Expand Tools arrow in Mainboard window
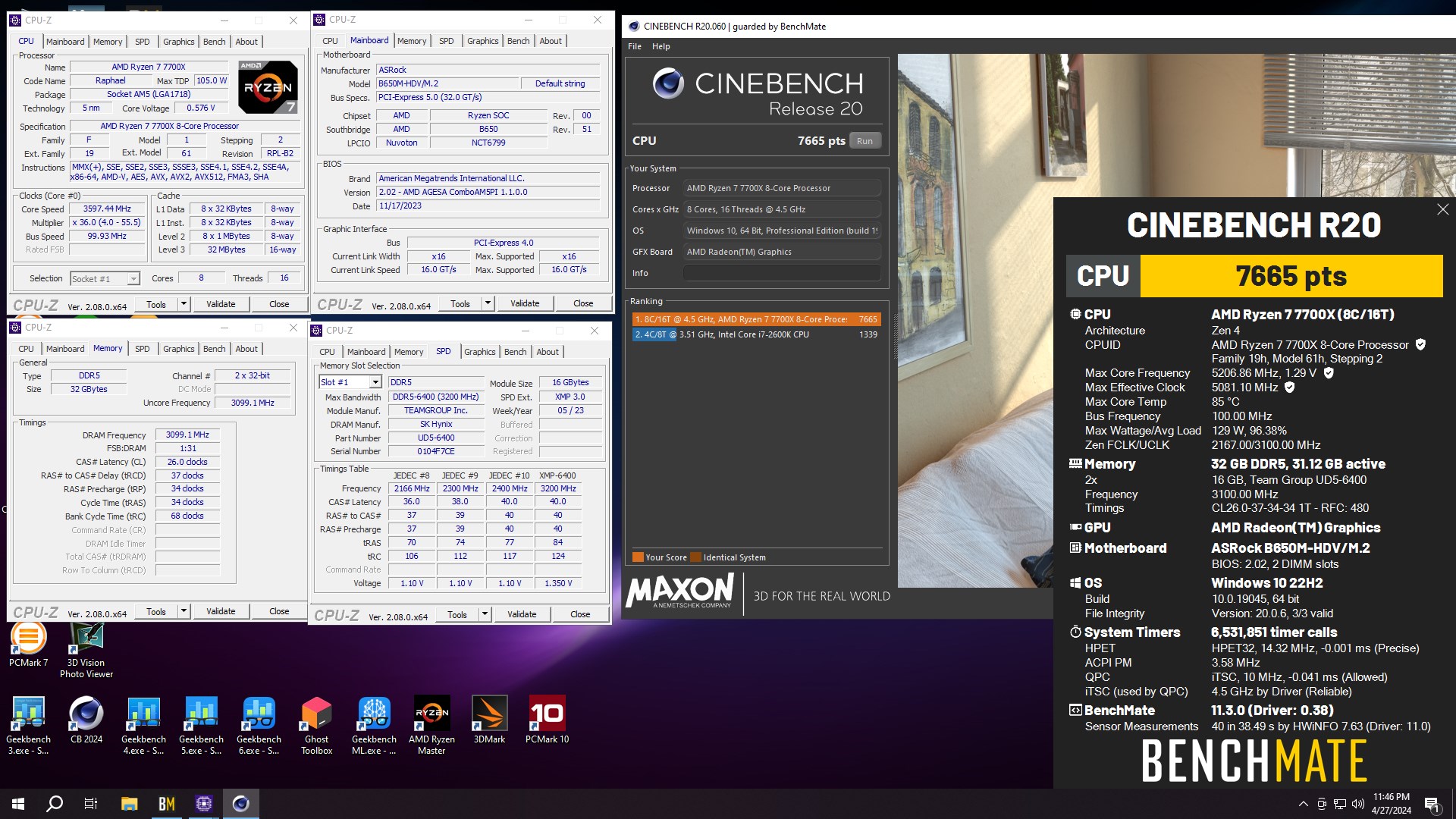Screen dimensions: 1456x819 pyautogui.click(x=488, y=303)
